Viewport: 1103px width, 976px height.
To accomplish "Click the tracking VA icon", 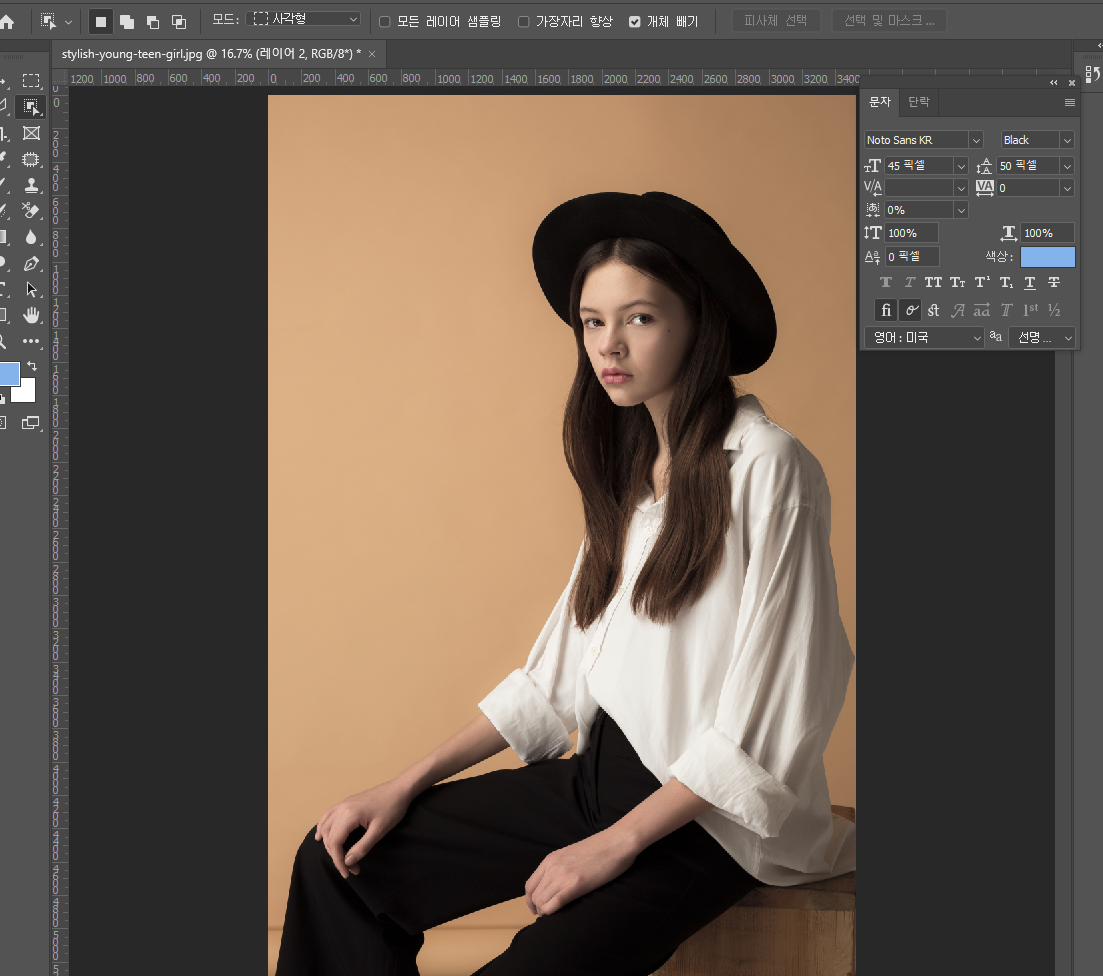I will pyautogui.click(x=985, y=188).
